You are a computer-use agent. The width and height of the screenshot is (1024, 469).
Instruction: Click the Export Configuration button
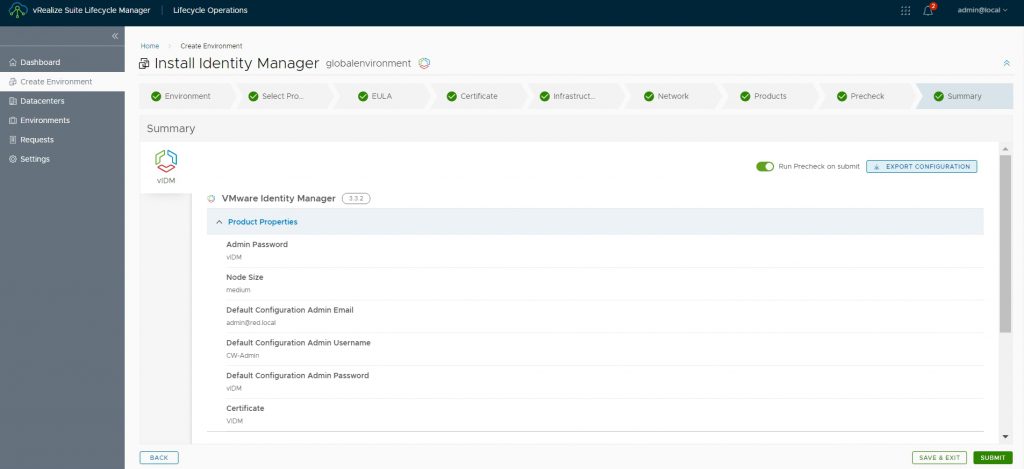click(921, 167)
